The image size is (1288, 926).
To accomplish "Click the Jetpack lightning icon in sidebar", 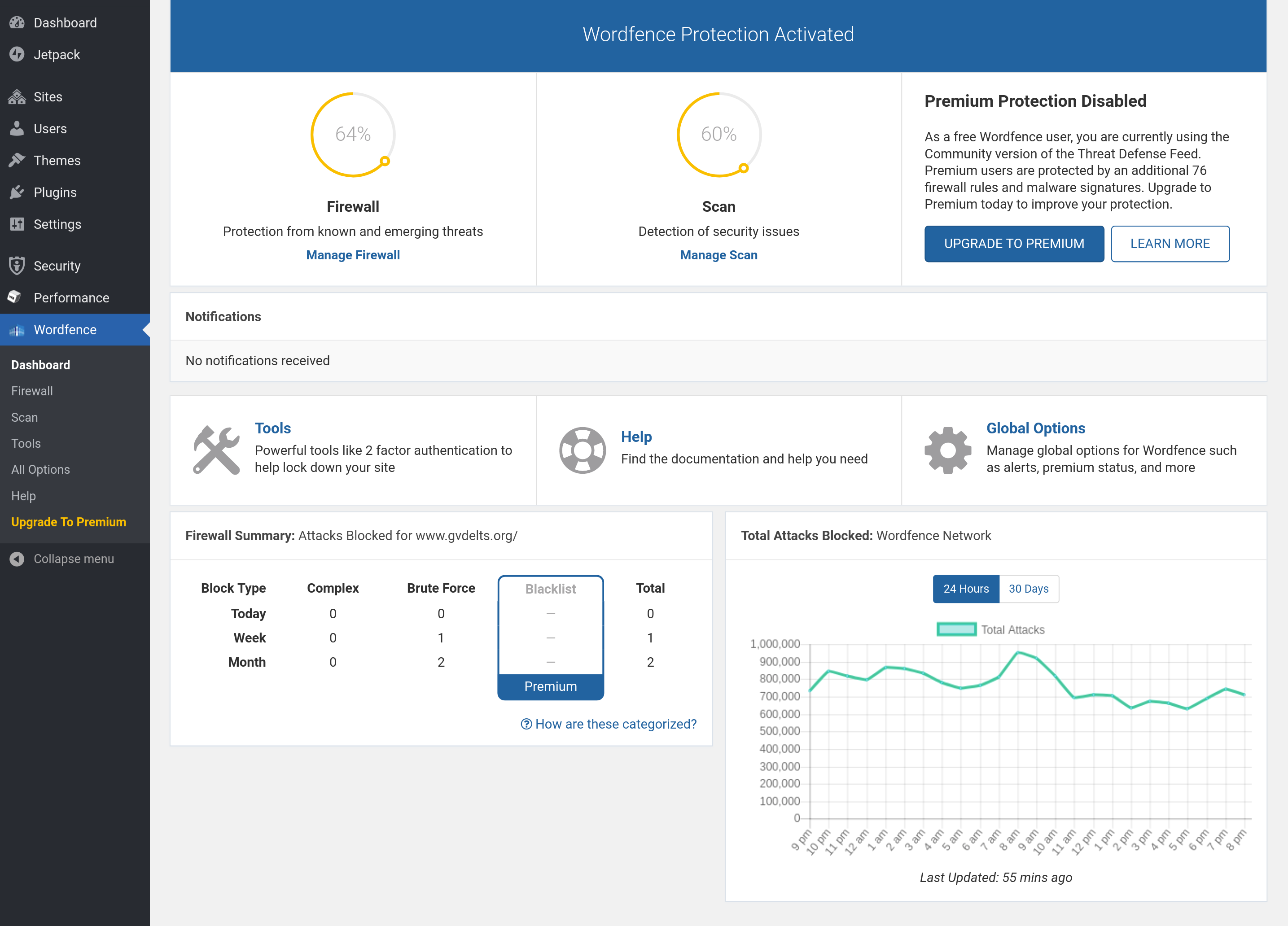I will pyautogui.click(x=17, y=54).
